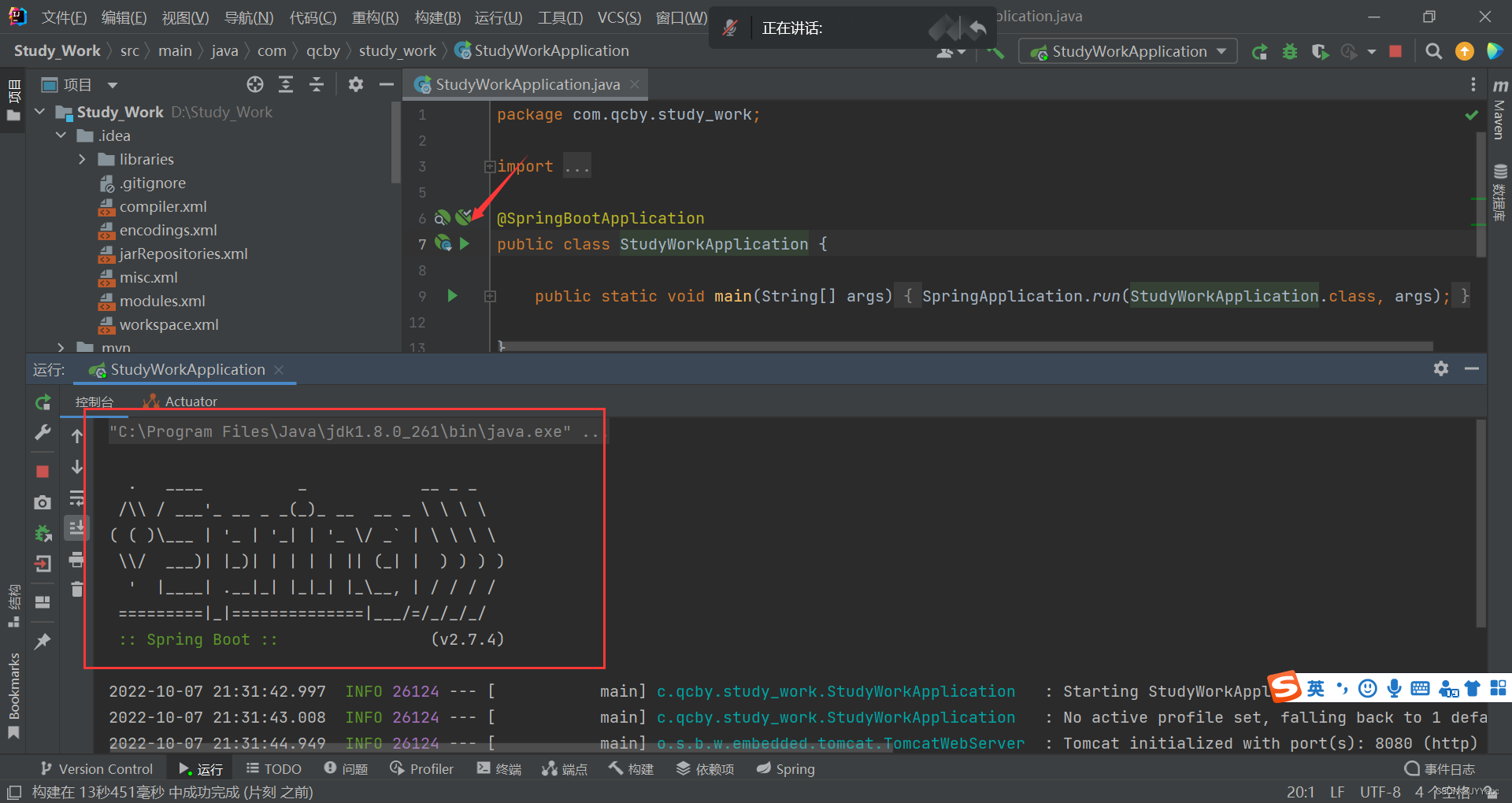The height and width of the screenshot is (803, 1512).
Task: Expand all in Project panel
Action: click(286, 84)
